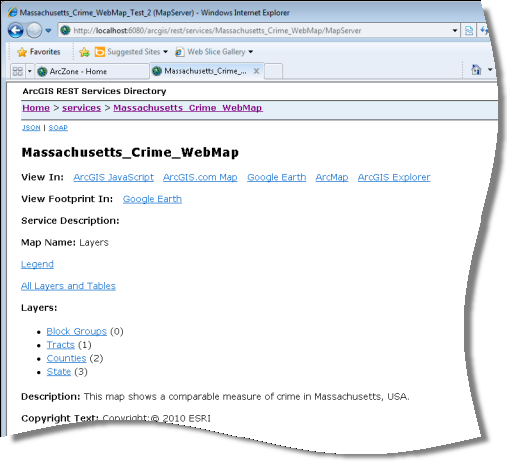Open All Layers and Tables link
Screen dimensions: 507x462
point(68,286)
